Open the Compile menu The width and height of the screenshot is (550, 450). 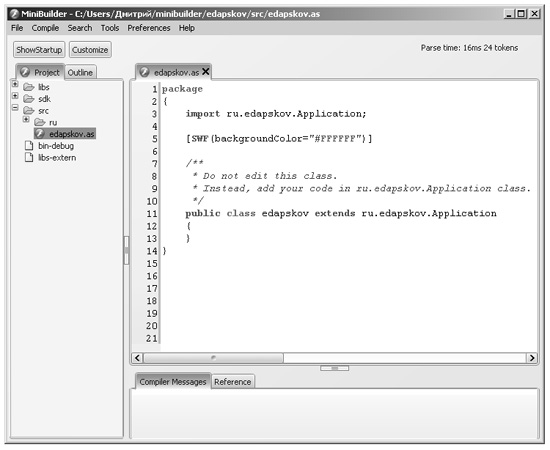pos(45,28)
